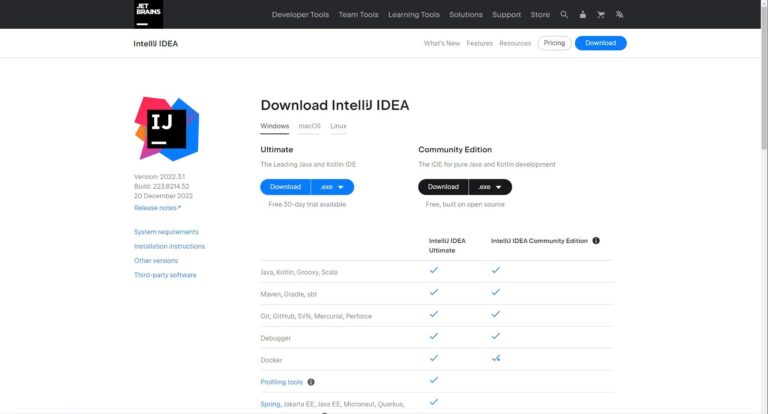Click info icon next to Profiling tools
This screenshot has height=414, width=768.
[x=311, y=382]
